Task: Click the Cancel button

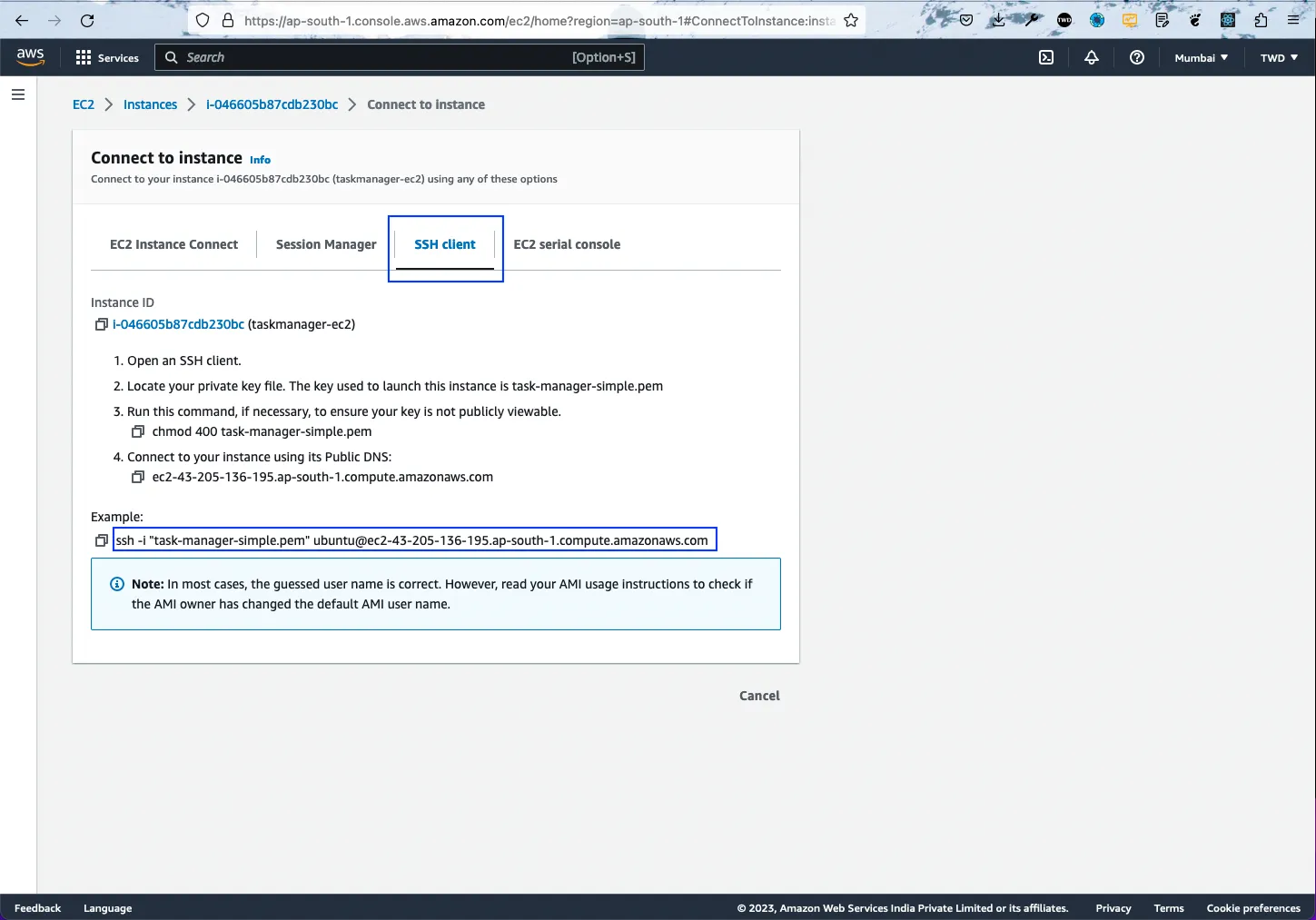Action: (759, 696)
